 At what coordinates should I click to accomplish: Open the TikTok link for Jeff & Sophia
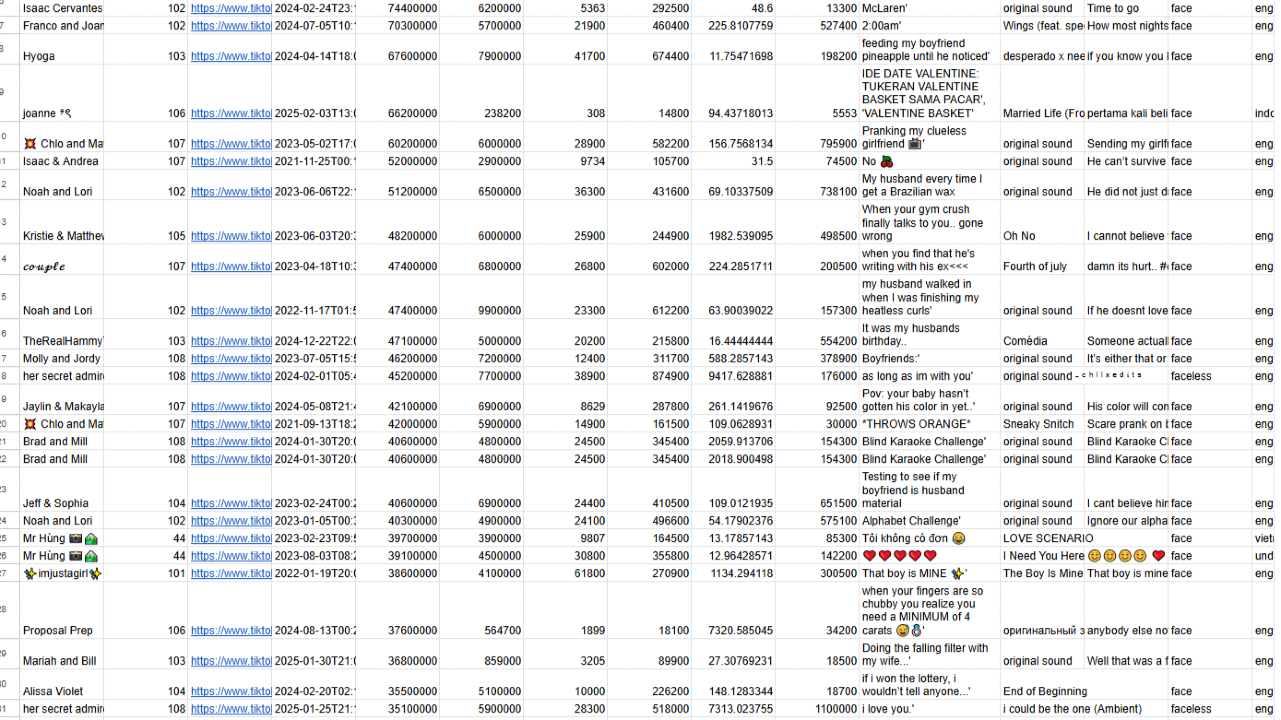[x=231, y=504]
